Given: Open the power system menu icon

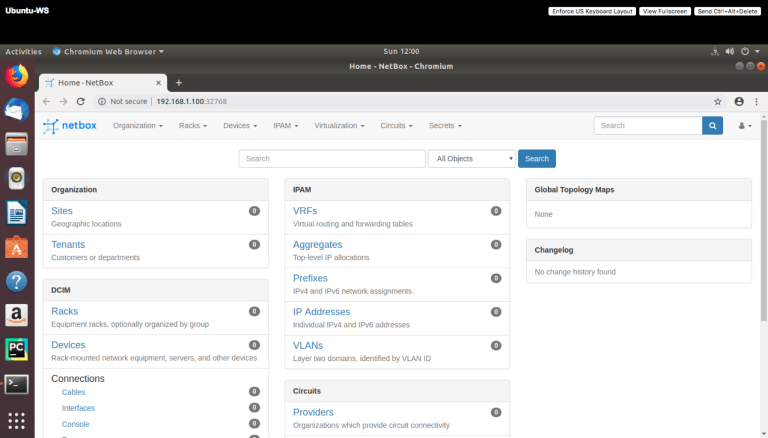Looking at the screenshot, I should tap(745, 51).
